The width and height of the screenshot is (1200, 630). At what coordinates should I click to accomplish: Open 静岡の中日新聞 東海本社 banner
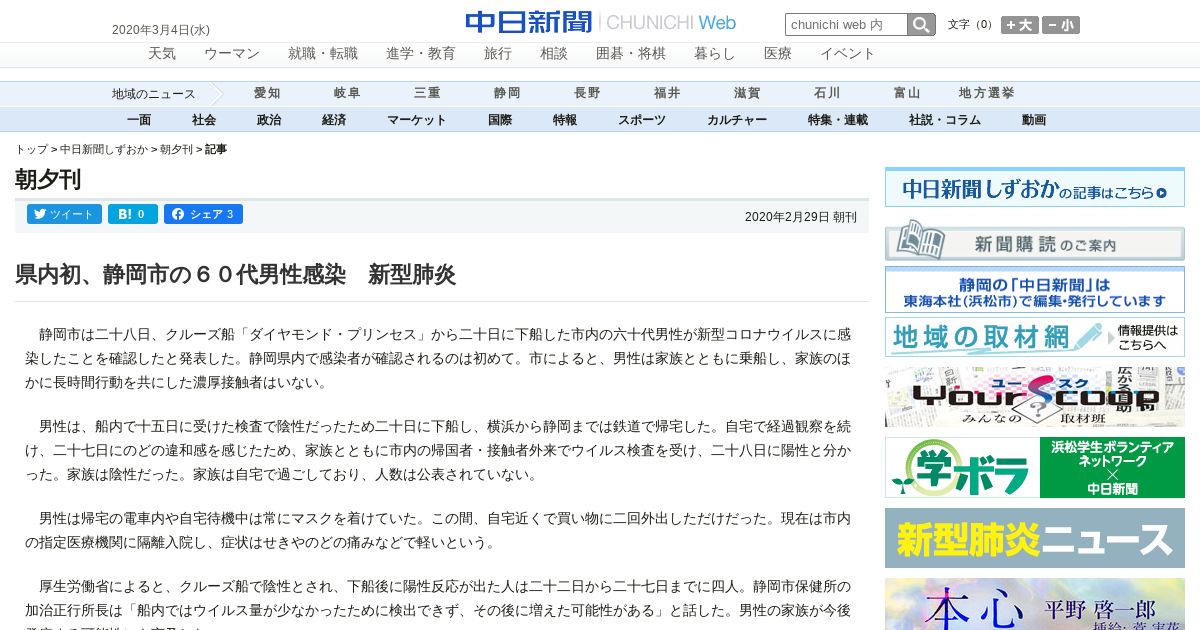pos(1035,291)
